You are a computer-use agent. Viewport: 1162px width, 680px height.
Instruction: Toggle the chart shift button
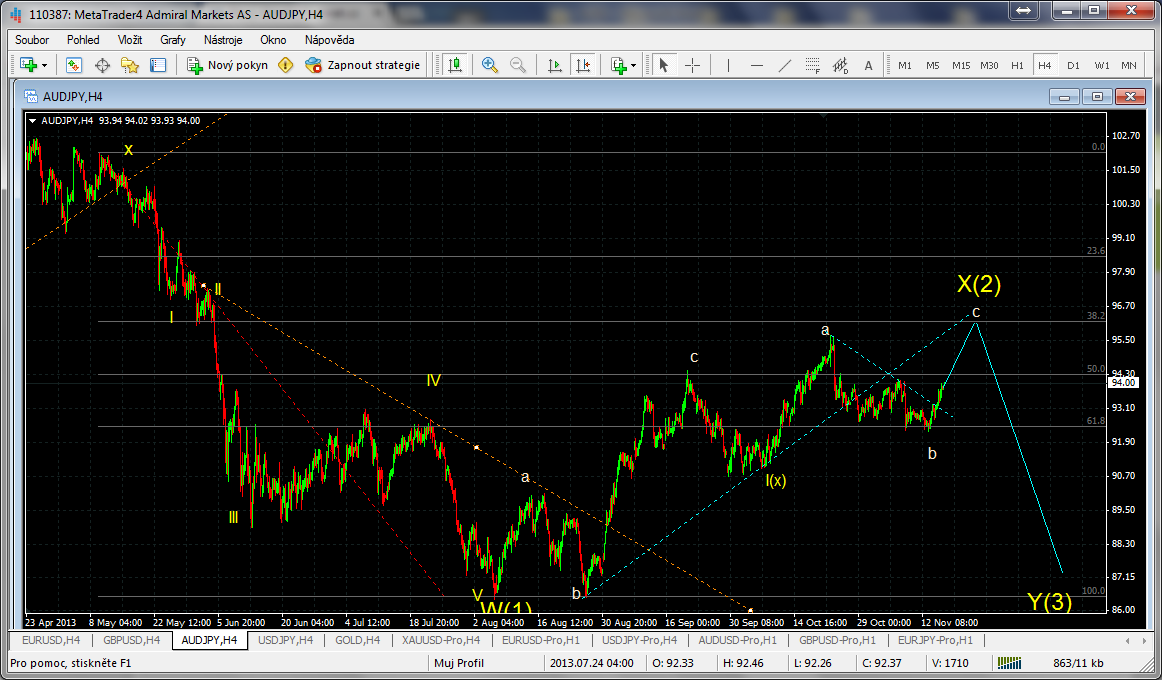(x=583, y=65)
